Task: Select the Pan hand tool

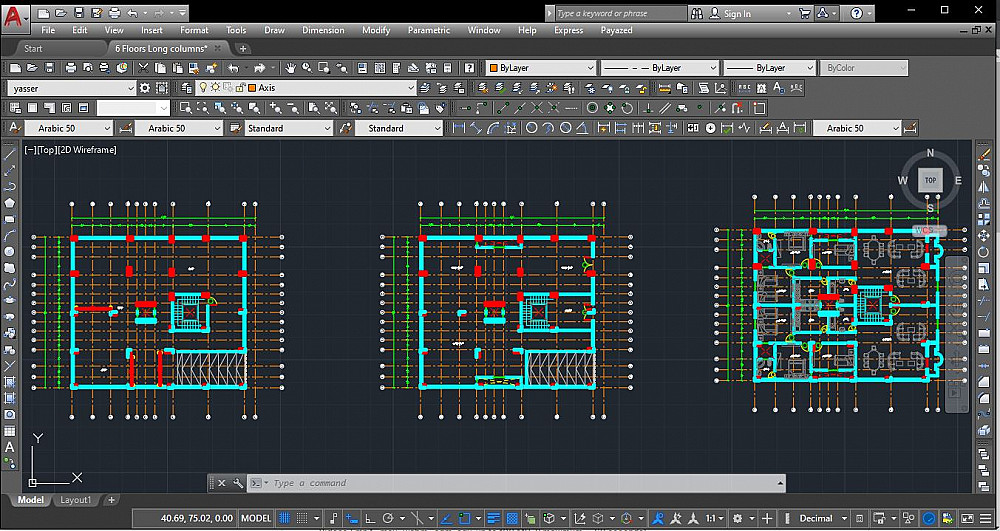Action: point(291,68)
